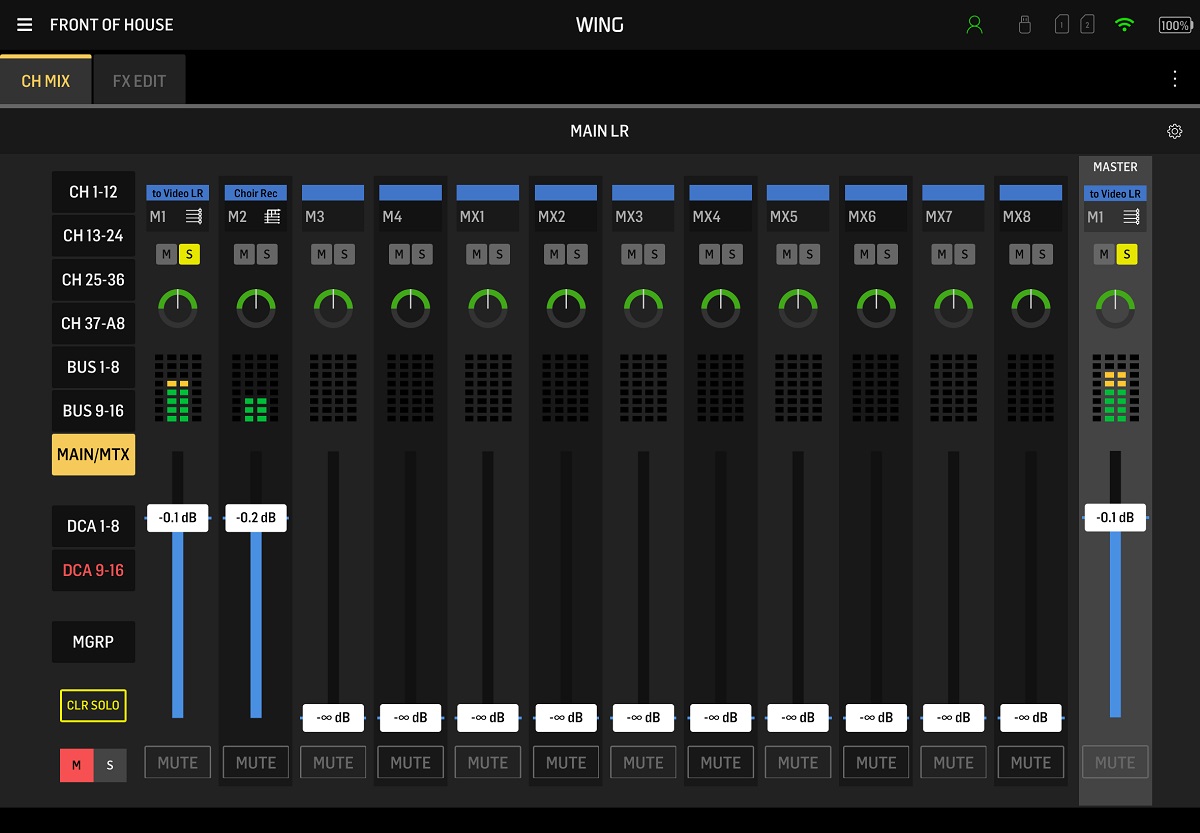
Task: Switch to the CH MIX tab
Action: tap(46, 81)
